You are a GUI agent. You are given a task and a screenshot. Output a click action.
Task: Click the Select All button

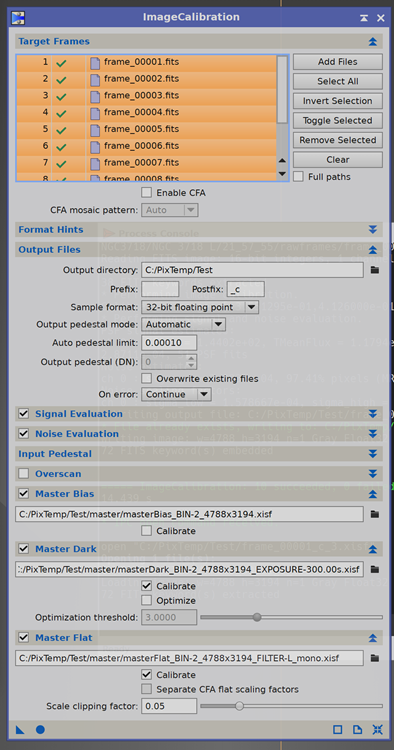pyautogui.click(x=338, y=81)
